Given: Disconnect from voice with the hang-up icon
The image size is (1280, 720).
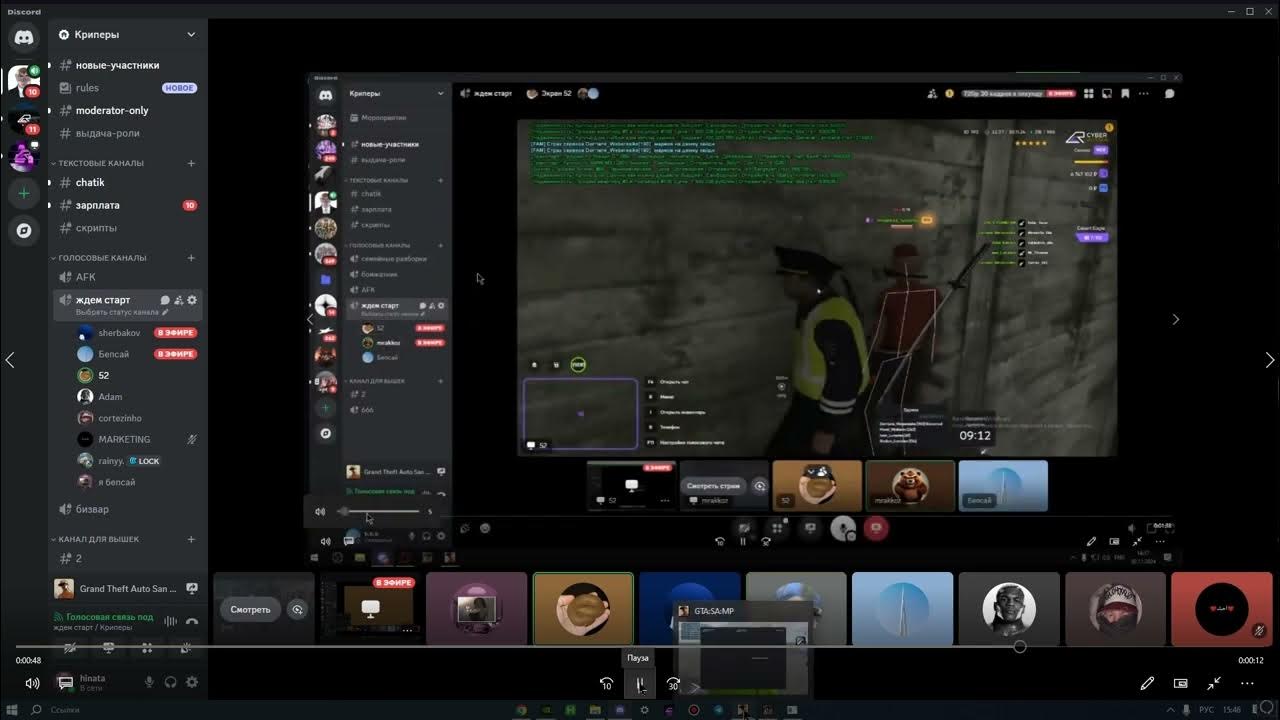Looking at the screenshot, I should pyautogui.click(x=192, y=621).
